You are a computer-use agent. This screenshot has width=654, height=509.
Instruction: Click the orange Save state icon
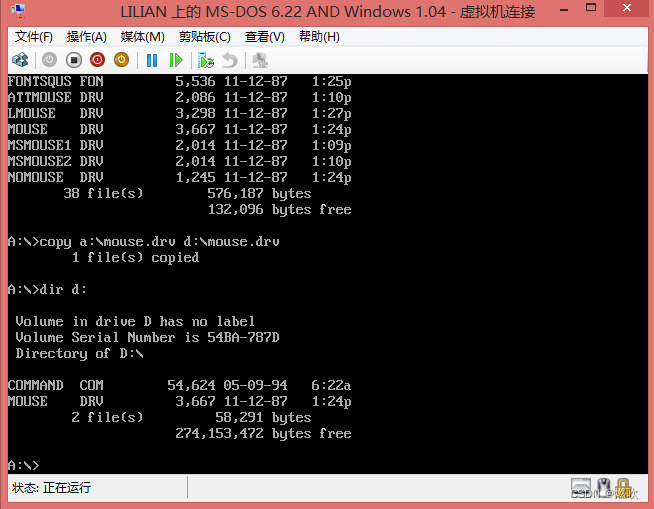pyautogui.click(x=121, y=60)
